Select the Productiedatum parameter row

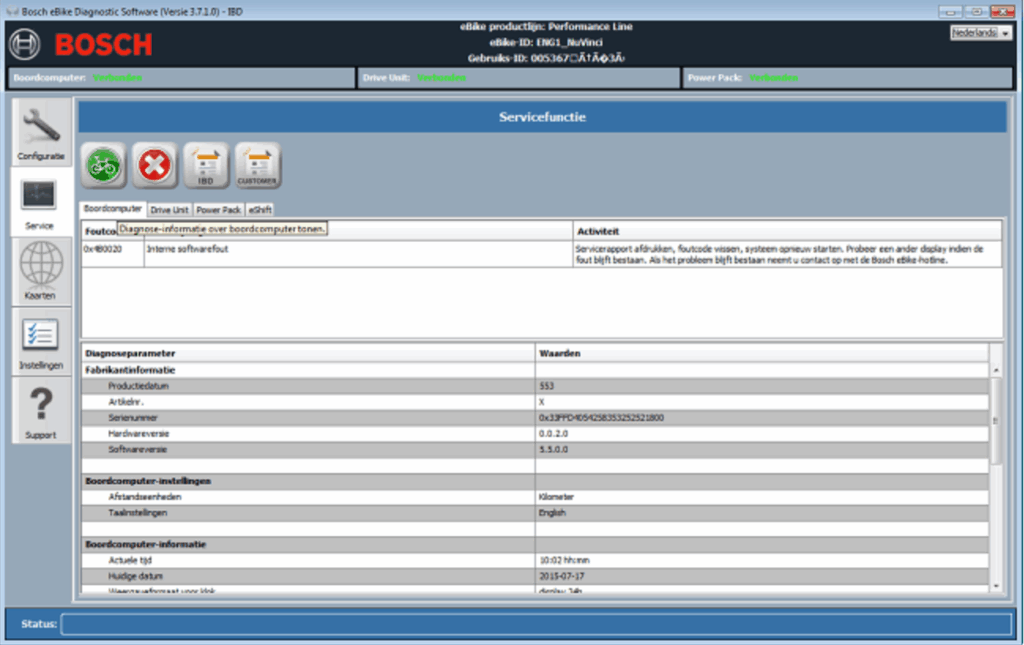coord(535,386)
